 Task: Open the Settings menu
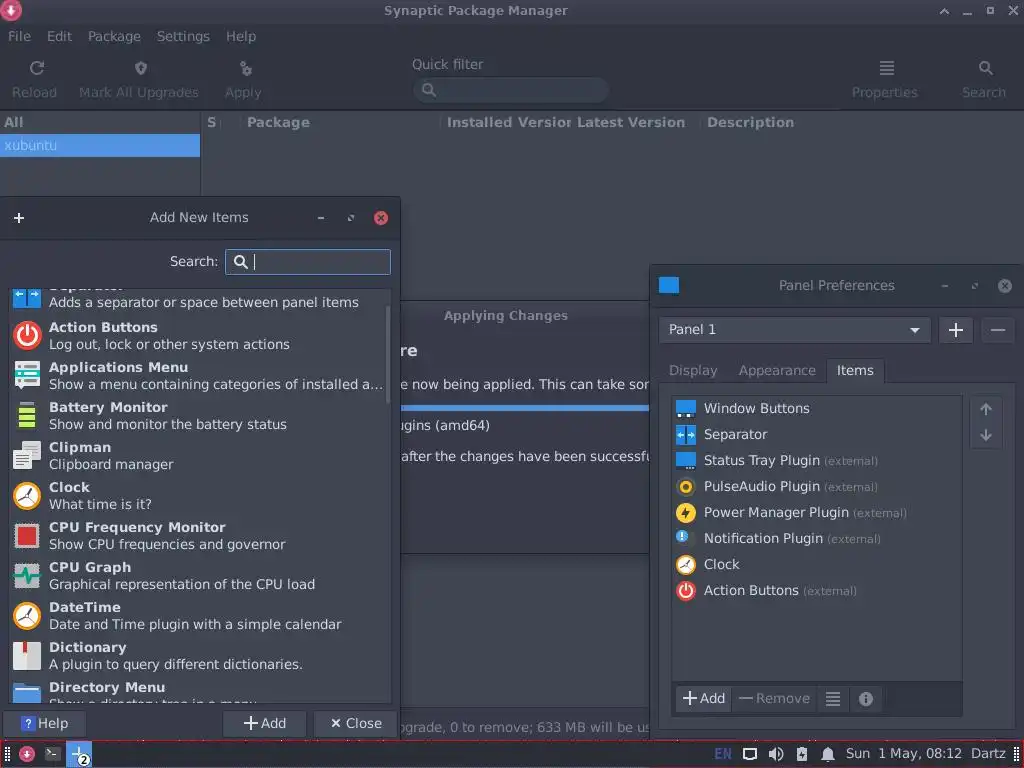[x=183, y=37]
